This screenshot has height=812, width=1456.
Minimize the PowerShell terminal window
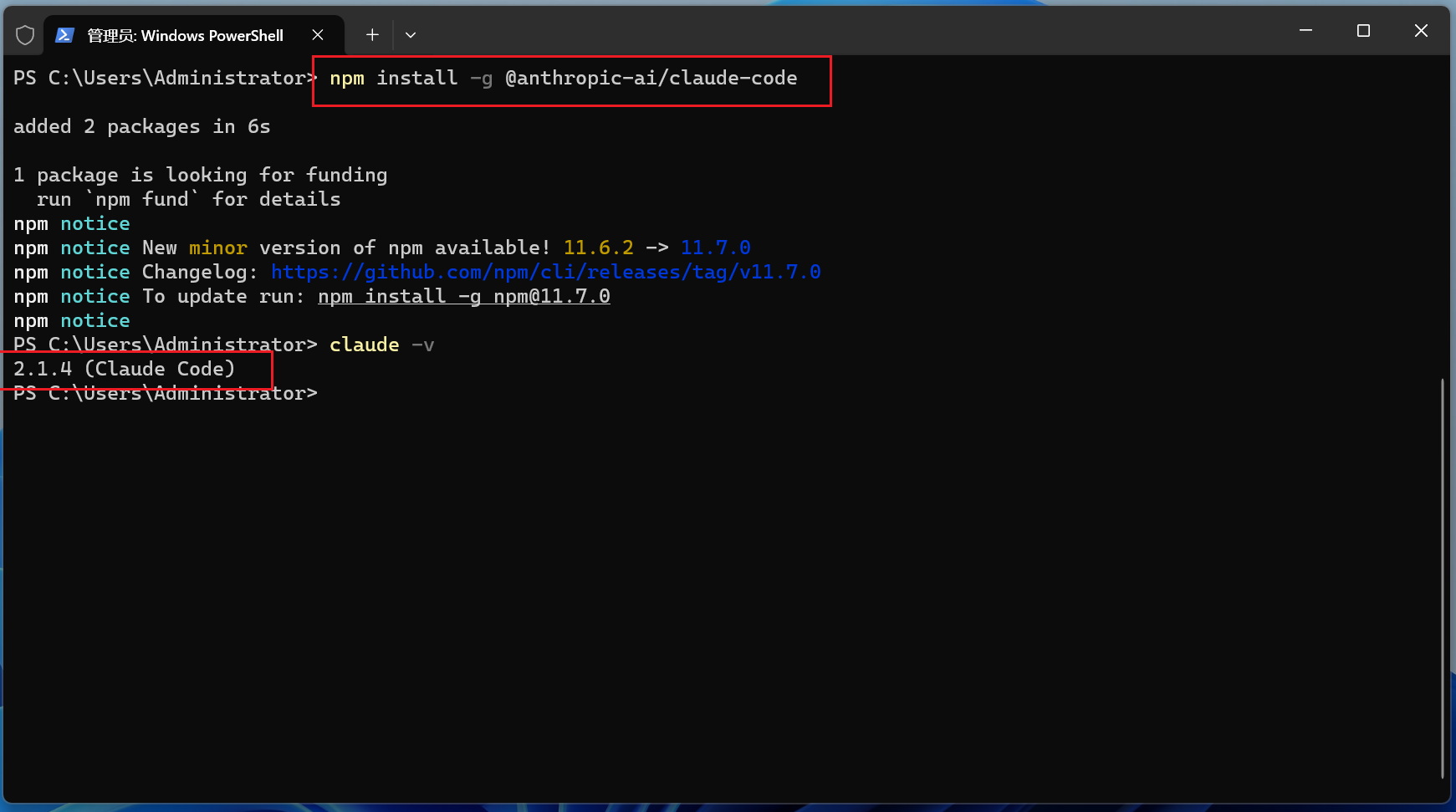pos(1305,31)
